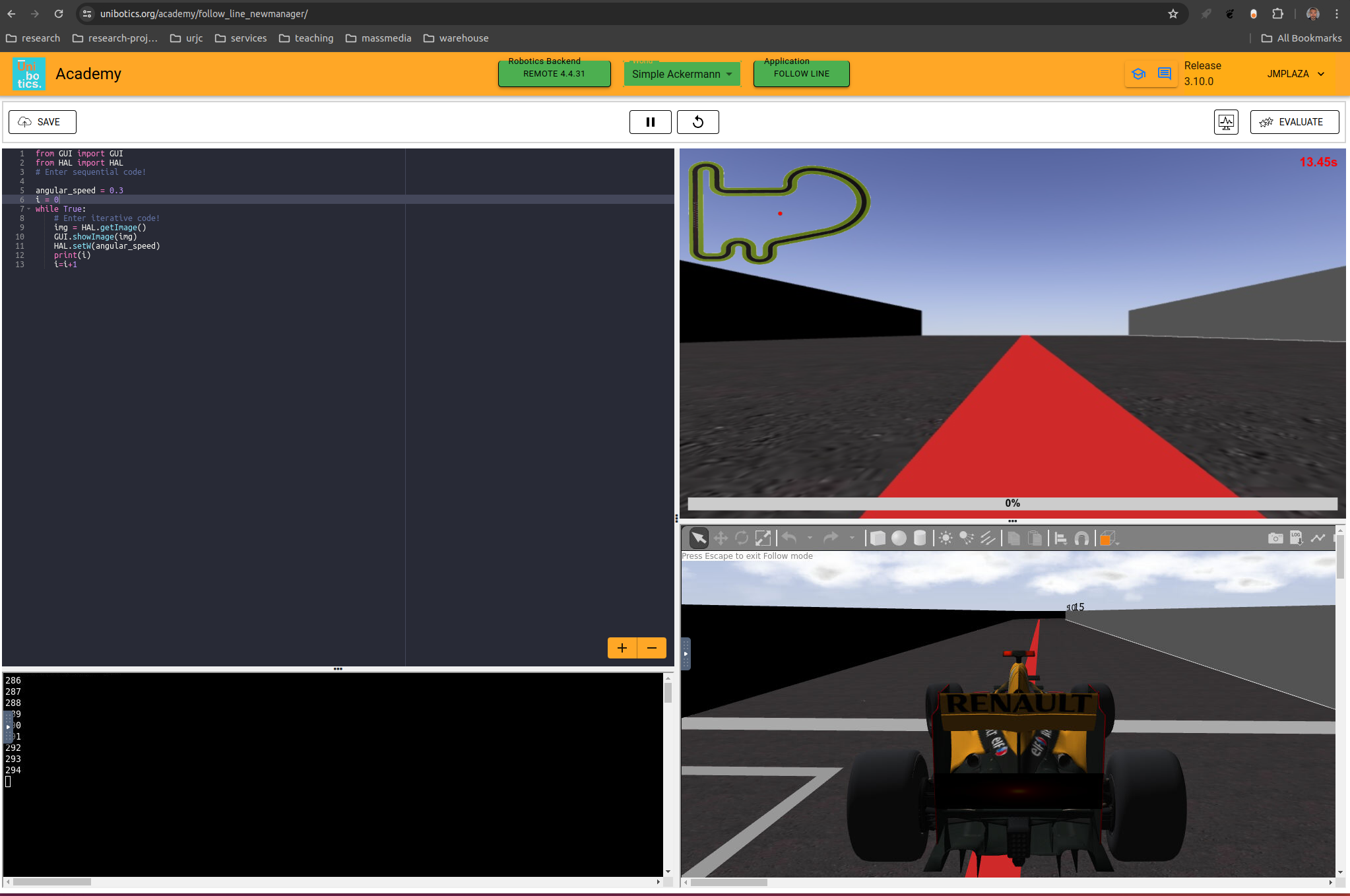
Task: Click the paste icon in Gazebo toolbar
Action: [x=1035, y=538]
